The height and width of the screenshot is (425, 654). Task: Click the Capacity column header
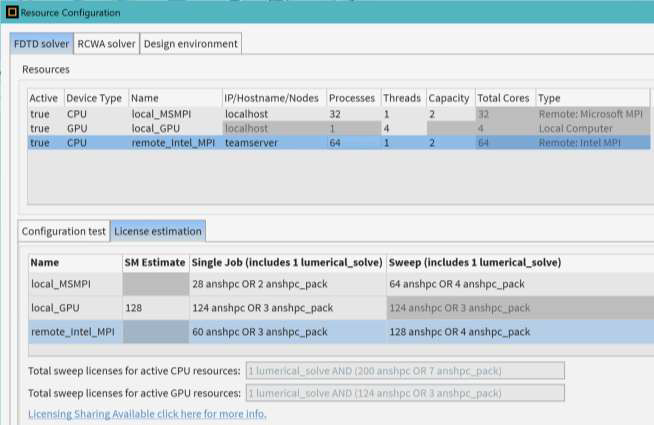pos(450,98)
